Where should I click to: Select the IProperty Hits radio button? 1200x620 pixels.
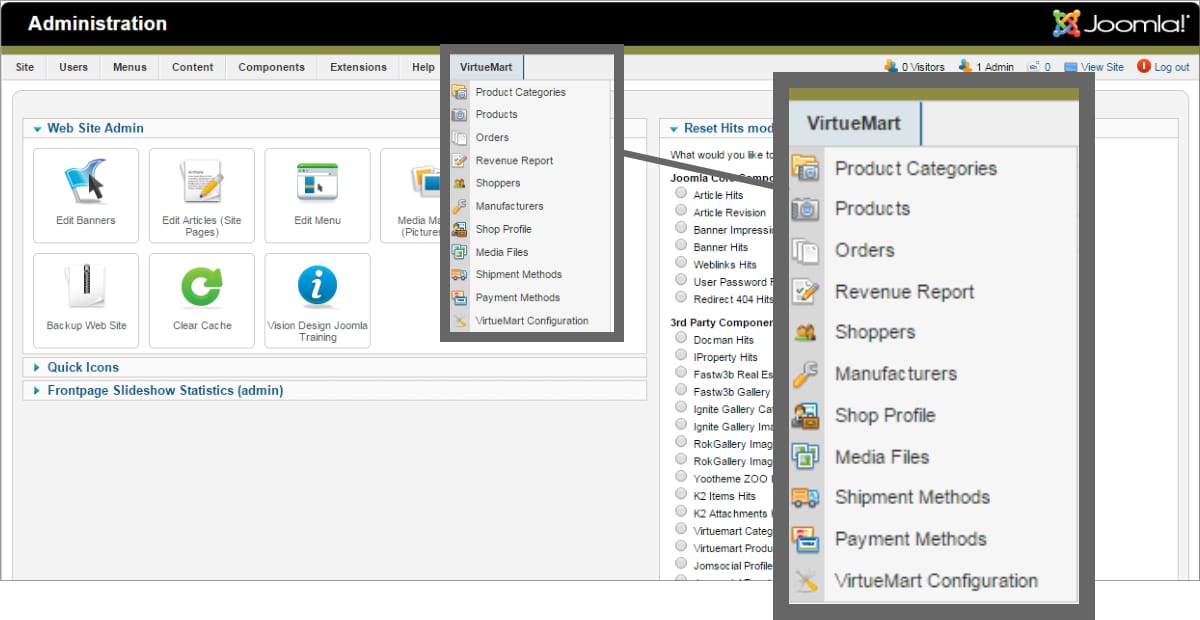coord(681,356)
